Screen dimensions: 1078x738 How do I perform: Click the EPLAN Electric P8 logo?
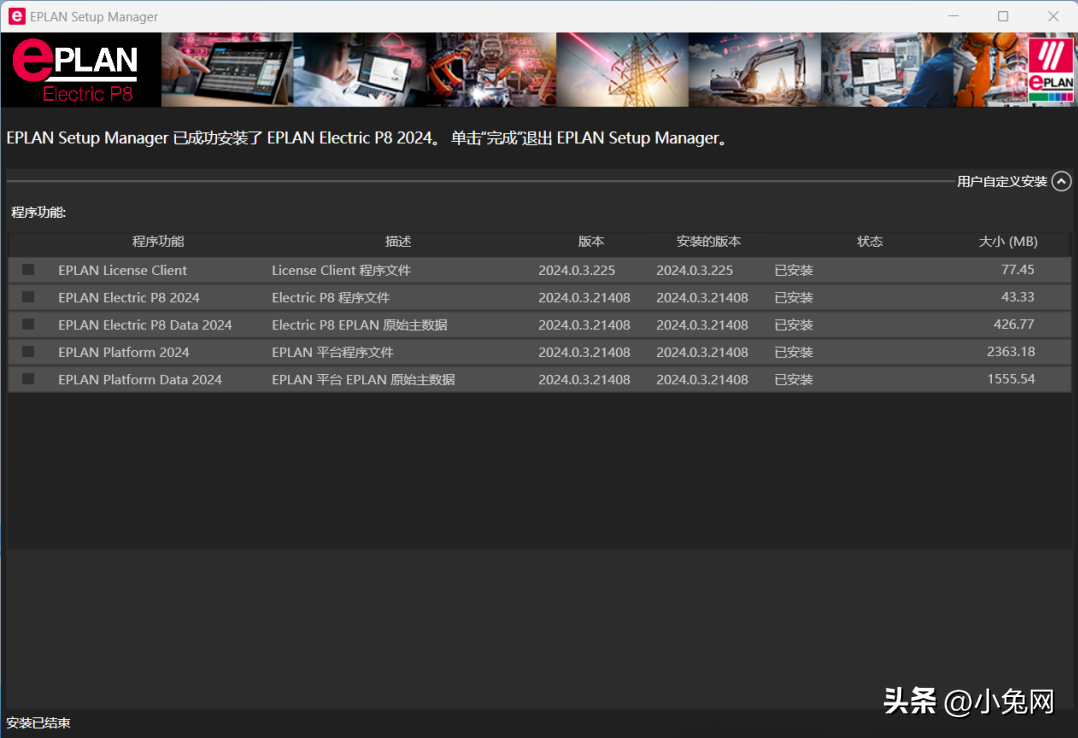(80, 70)
